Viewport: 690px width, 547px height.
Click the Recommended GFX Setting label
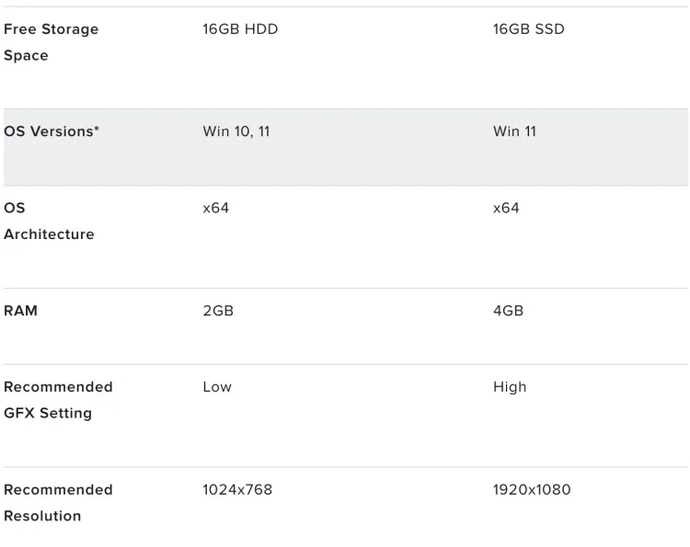coord(58,400)
